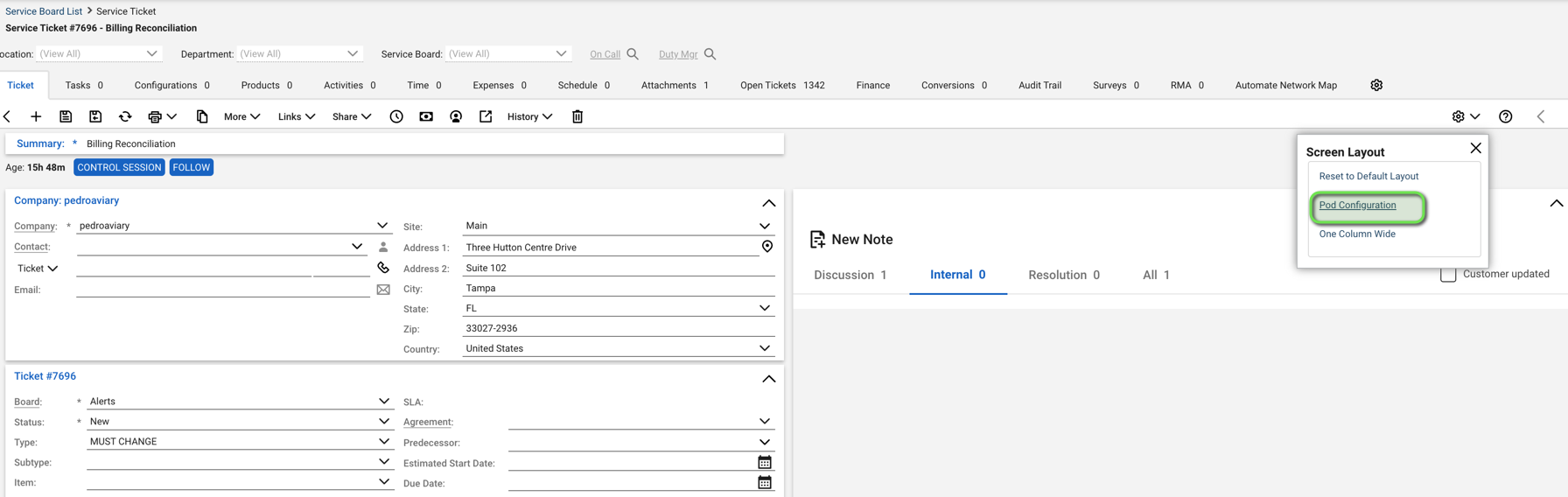The width and height of the screenshot is (1568, 497).
Task: Open the Due Date calendar picker
Action: click(765, 483)
